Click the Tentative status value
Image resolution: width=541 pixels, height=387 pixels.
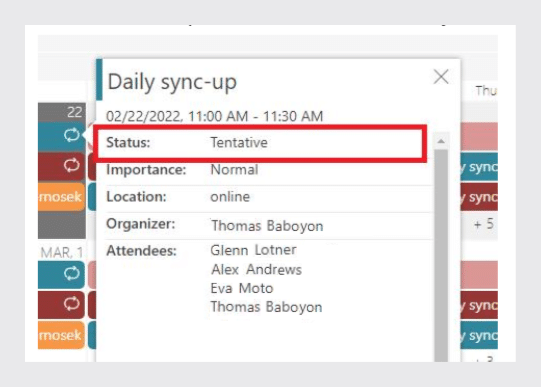pyautogui.click(x=239, y=142)
